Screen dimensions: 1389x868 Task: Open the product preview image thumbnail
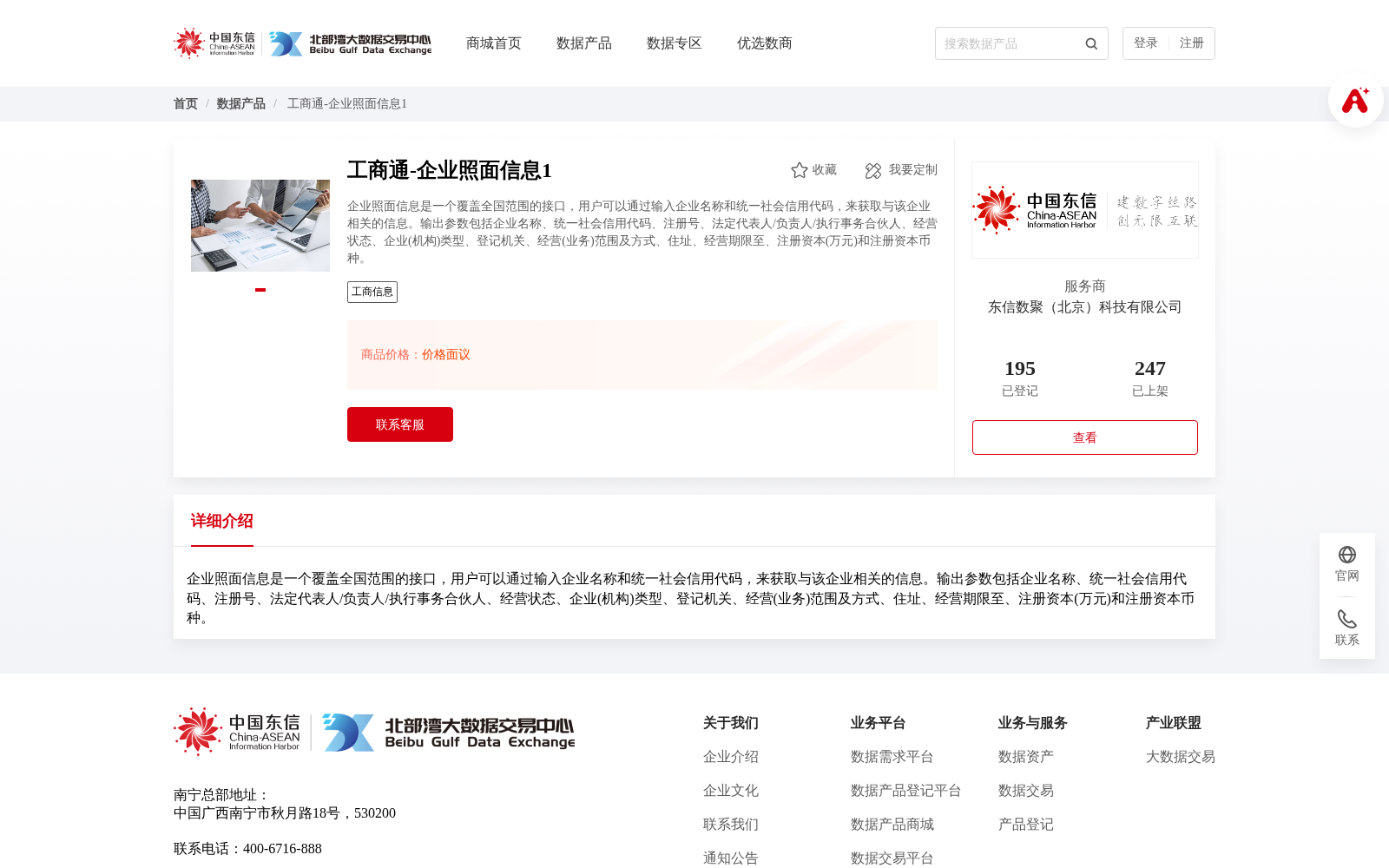click(x=260, y=226)
